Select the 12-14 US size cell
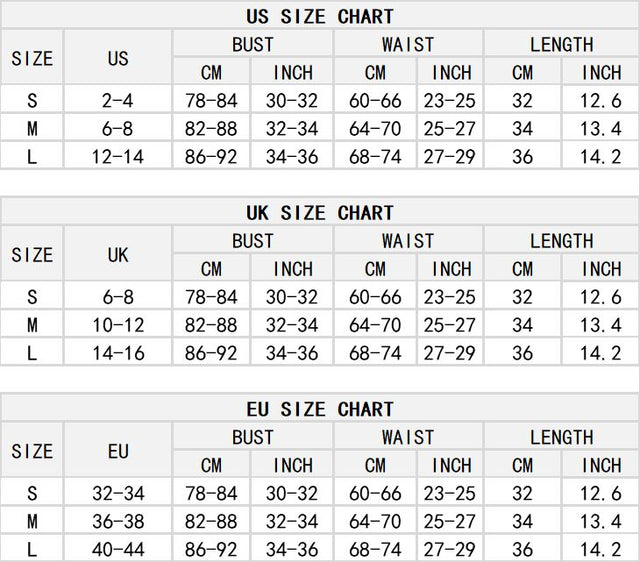Image resolution: width=640 pixels, height=562 pixels. click(x=118, y=157)
